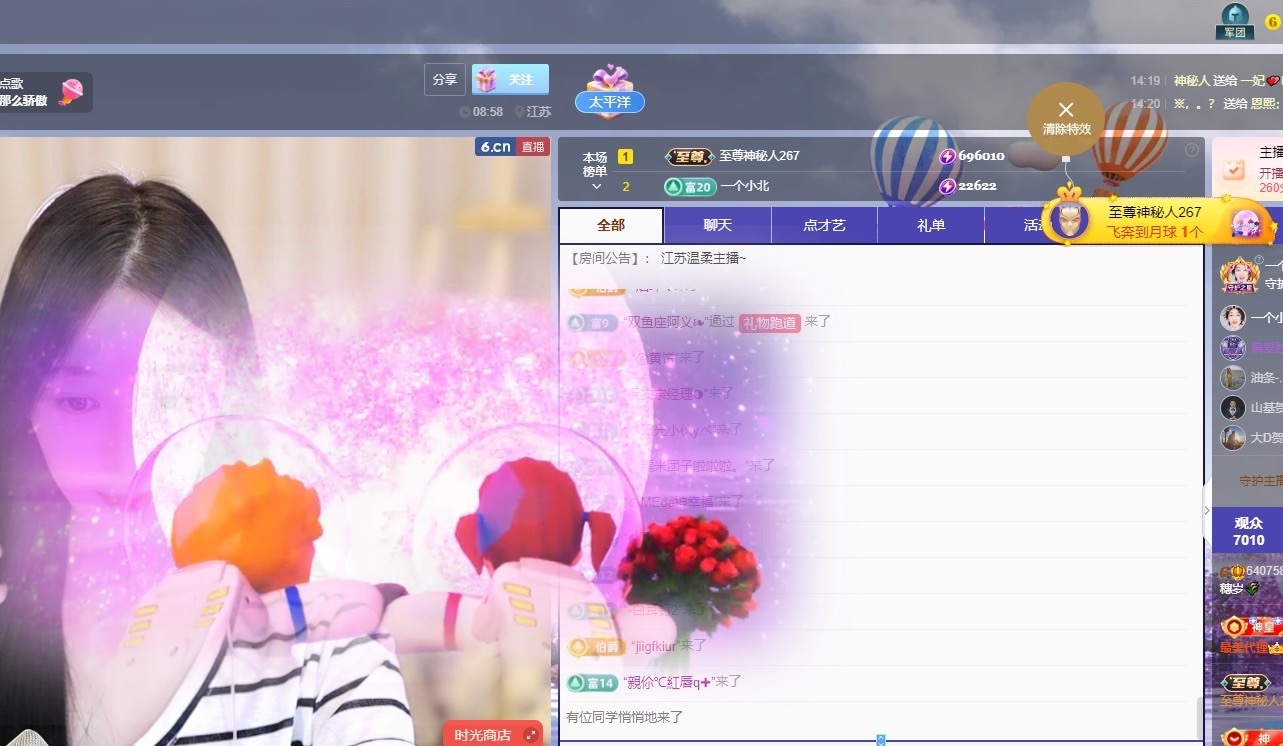The width and height of the screenshot is (1283, 746).
Task: Open the 礼单 gift list tab
Action: pos(931,225)
